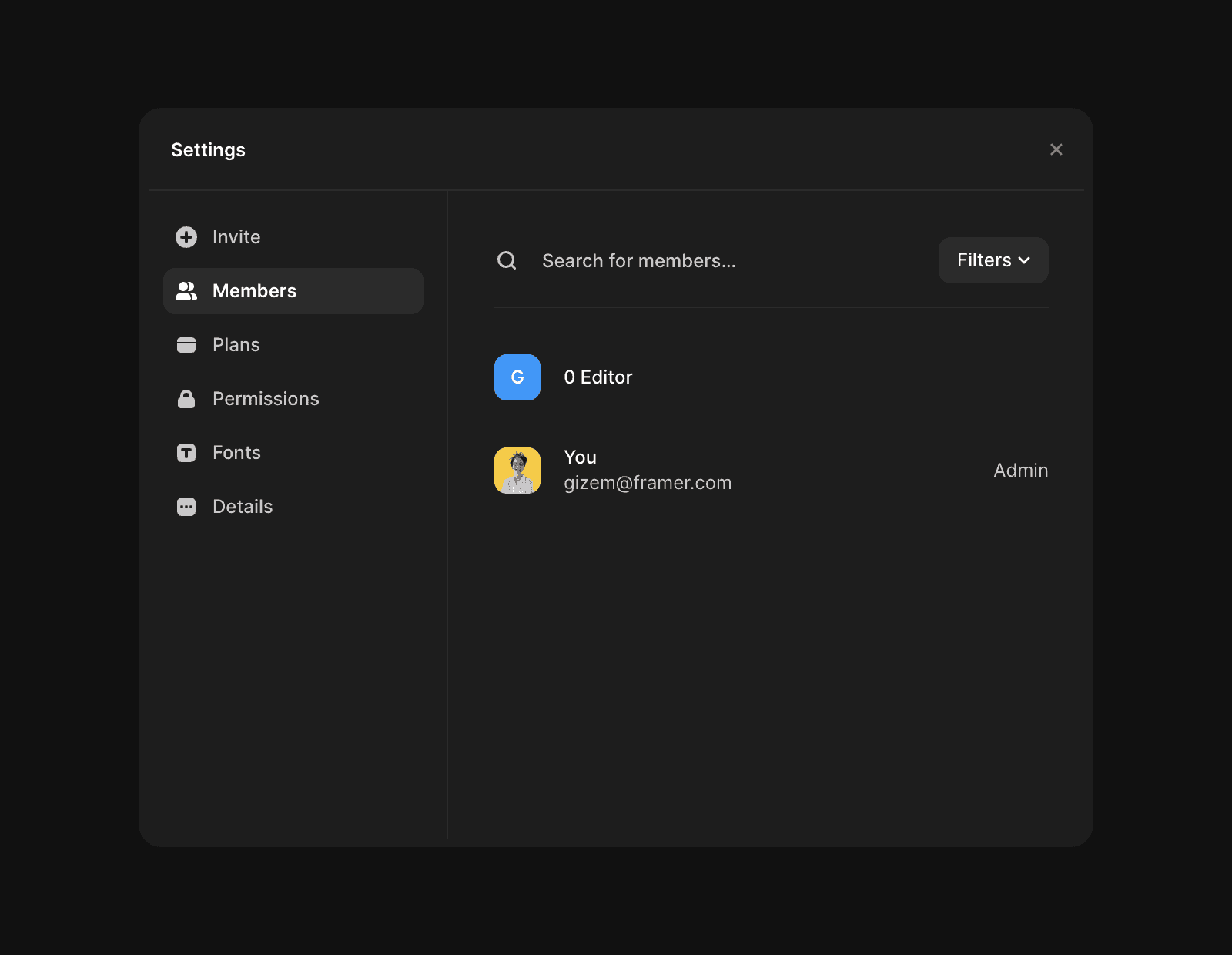
Task: Click the magnifying glass search icon
Action: point(506,260)
